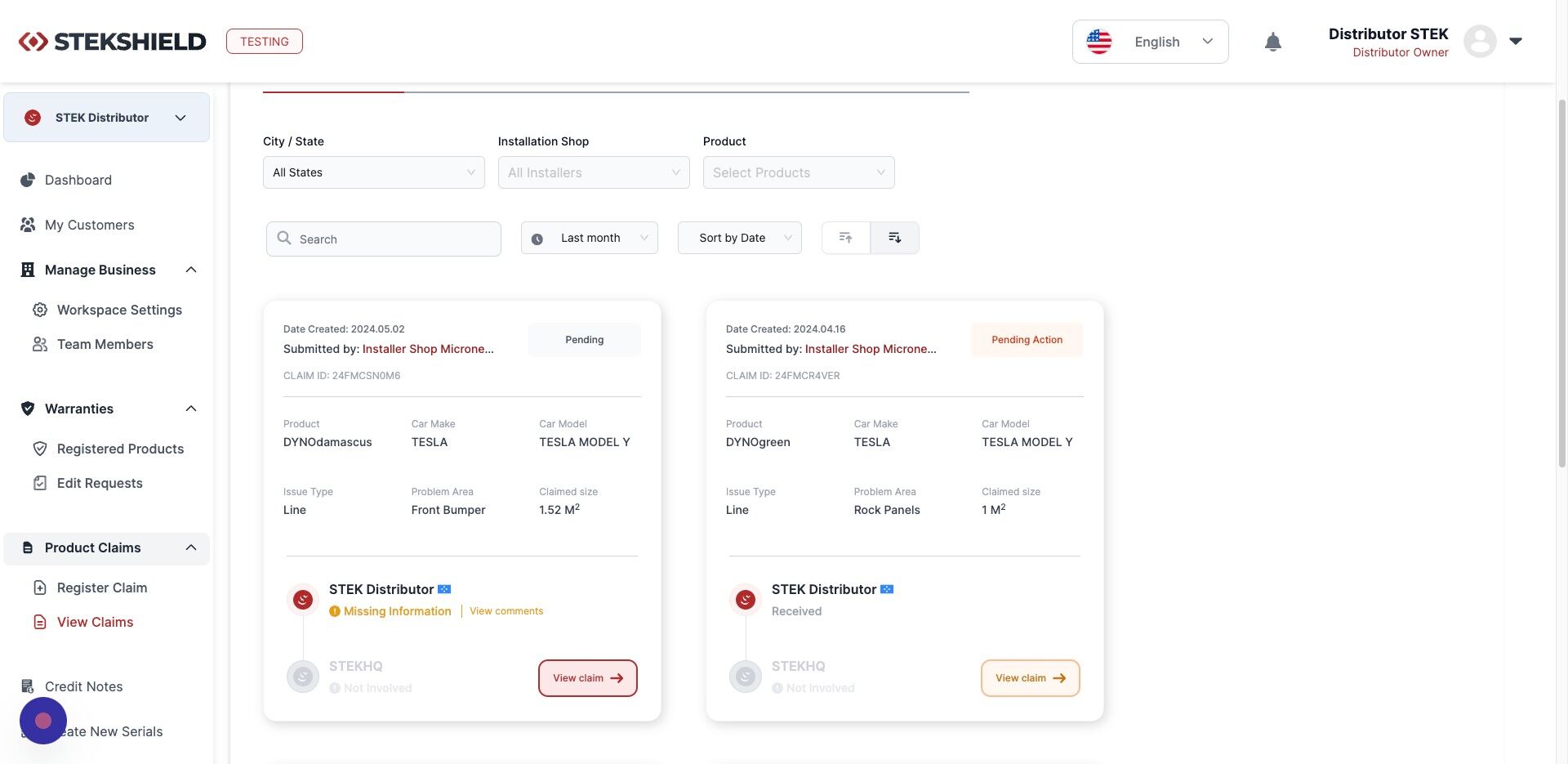Click STEKHQ logo in DYNOgreen claim
Viewport: 1568px width, 764px height.
point(746,677)
